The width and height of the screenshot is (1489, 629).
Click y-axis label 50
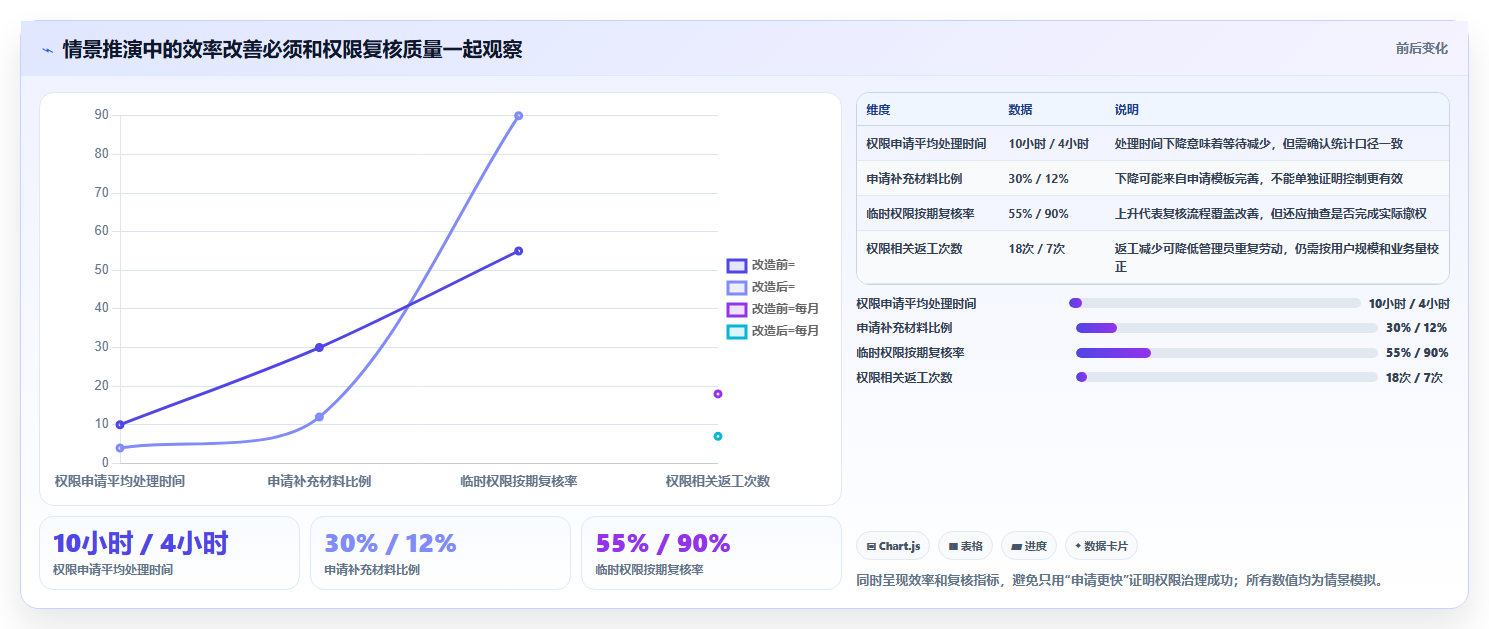102,270
